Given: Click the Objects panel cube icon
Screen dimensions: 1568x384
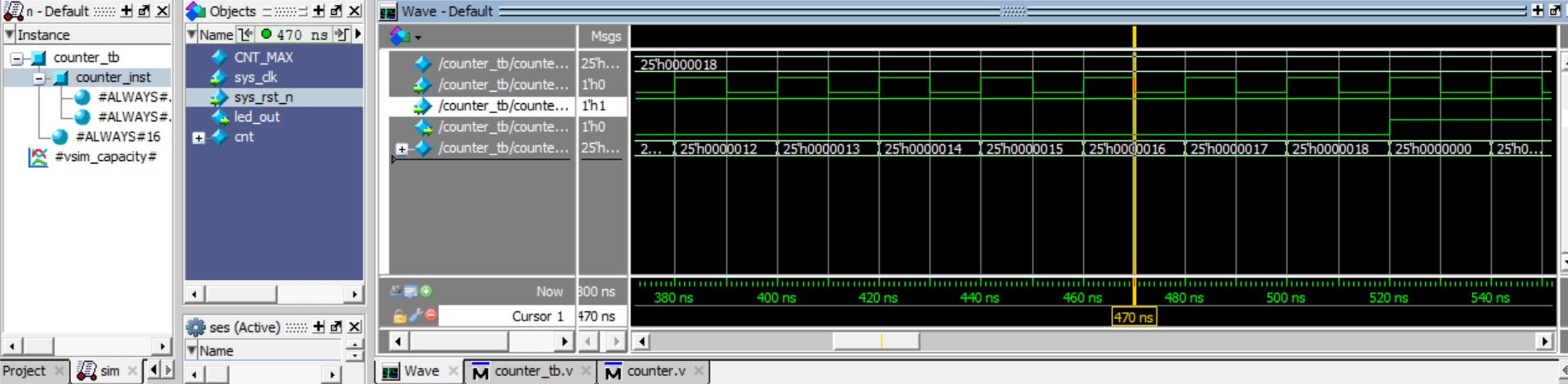Looking at the screenshot, I should coord(195,11).
